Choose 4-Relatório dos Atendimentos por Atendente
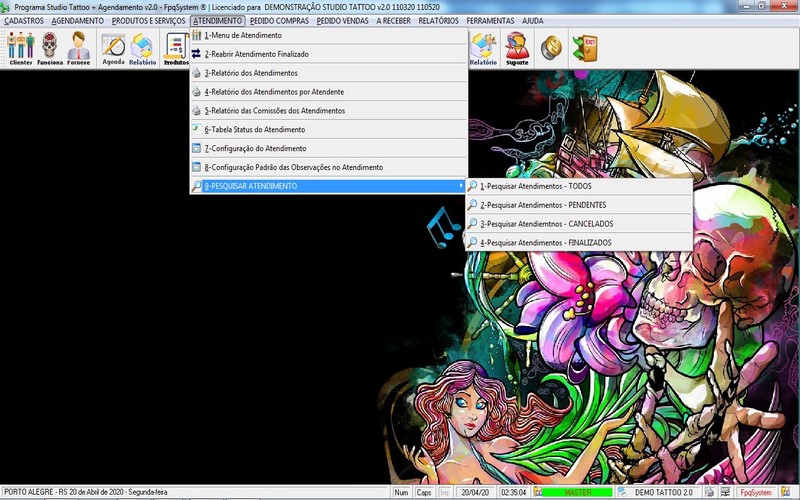Viewport: 800px width, 500px height. (x=329, y=92)
